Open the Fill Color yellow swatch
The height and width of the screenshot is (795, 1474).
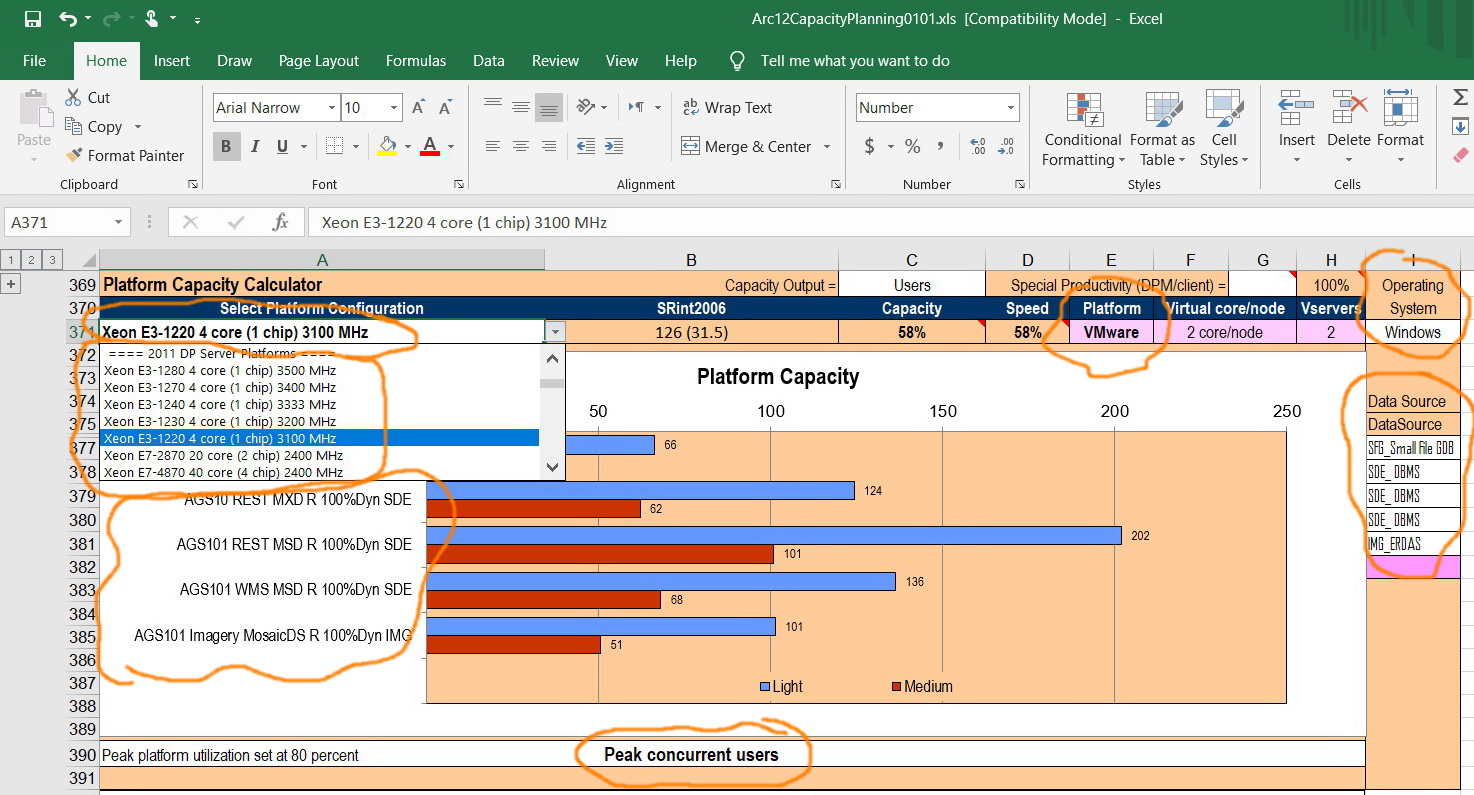pos(388,146)
